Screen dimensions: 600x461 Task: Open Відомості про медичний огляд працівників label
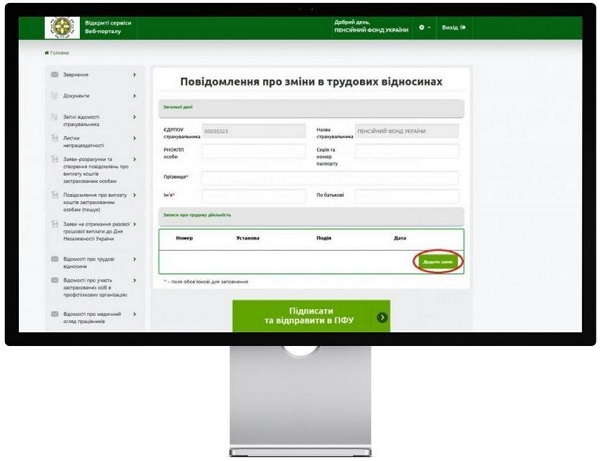[x=92, y=318]
